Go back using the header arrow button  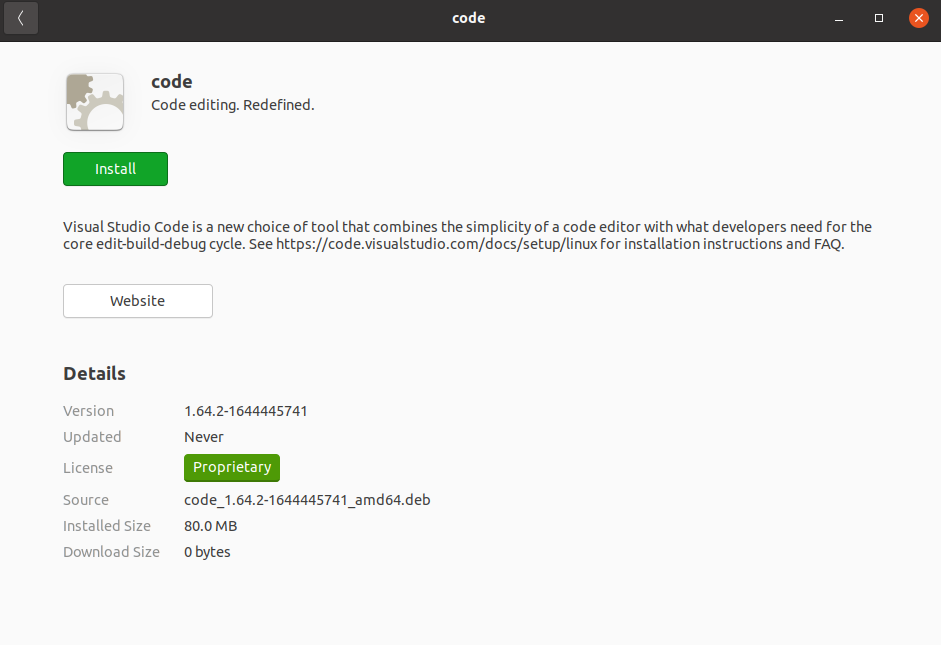click(x=21, y=18)
